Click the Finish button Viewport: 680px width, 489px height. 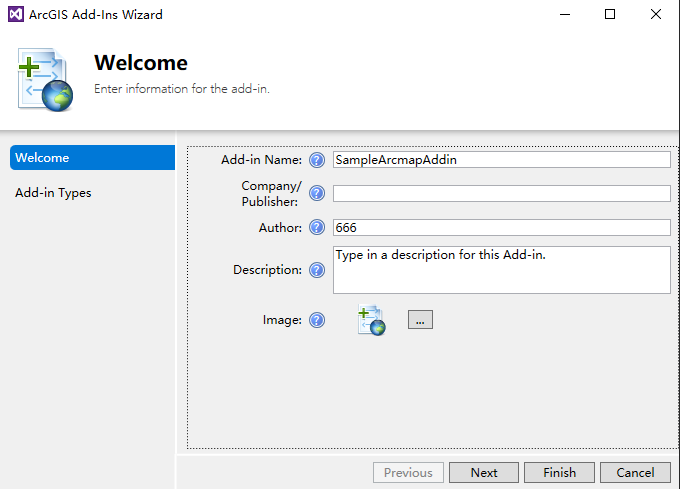[559, 473]
